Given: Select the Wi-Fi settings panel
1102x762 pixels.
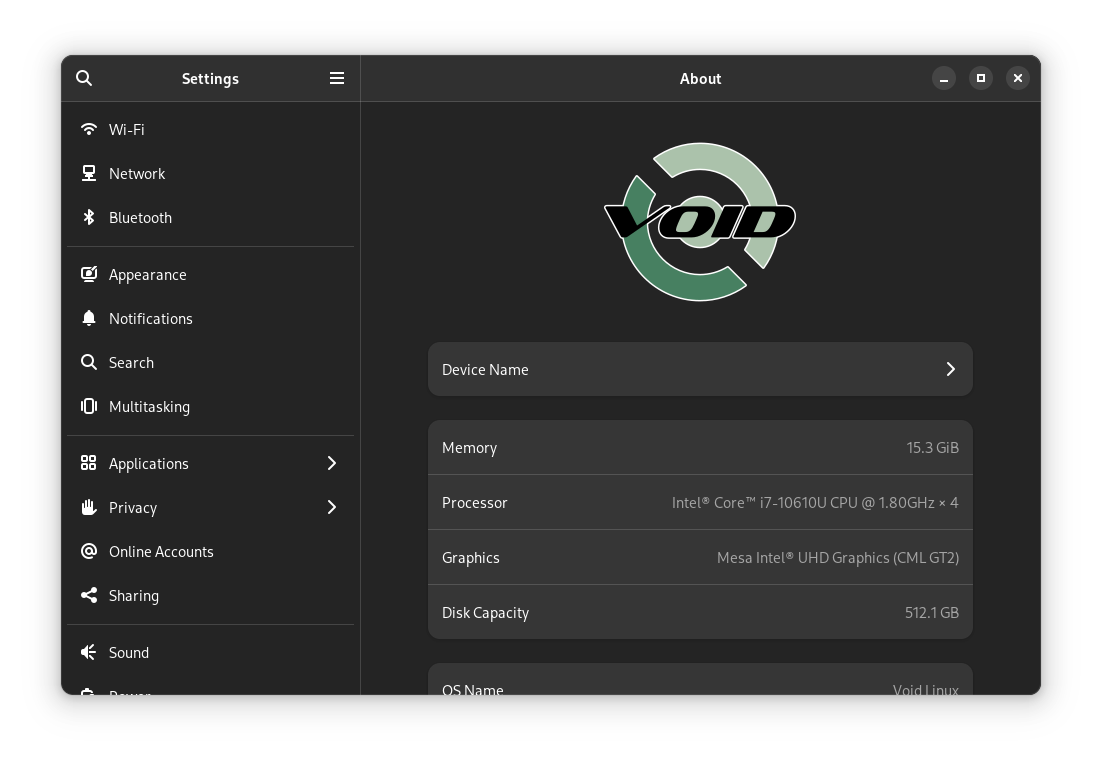Looking at the screenshot, I should [211, 129].
